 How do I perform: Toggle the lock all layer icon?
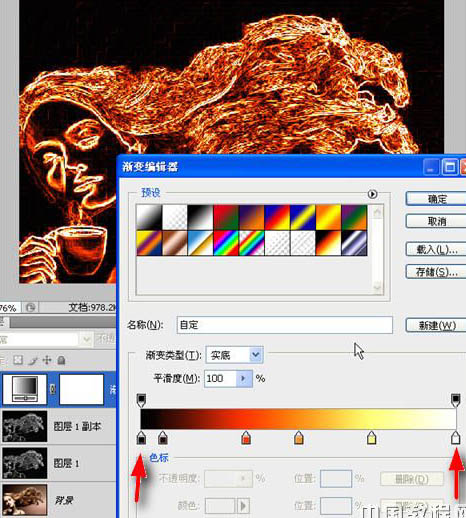[x=61, y=360]
